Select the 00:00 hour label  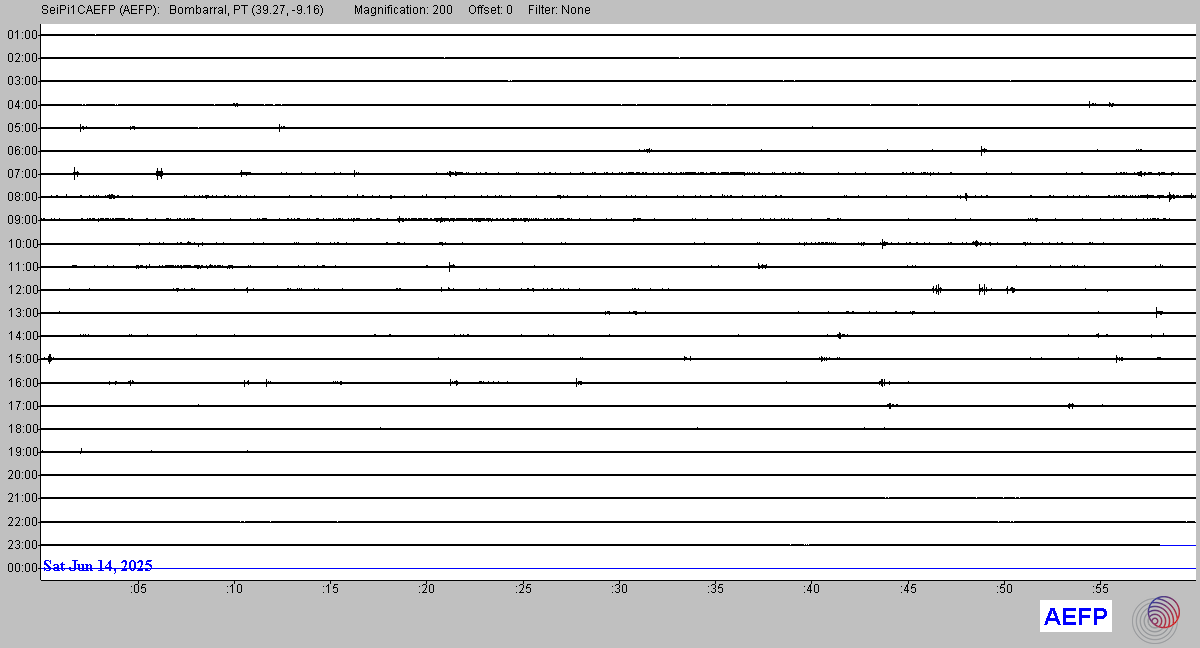point(22,568)
